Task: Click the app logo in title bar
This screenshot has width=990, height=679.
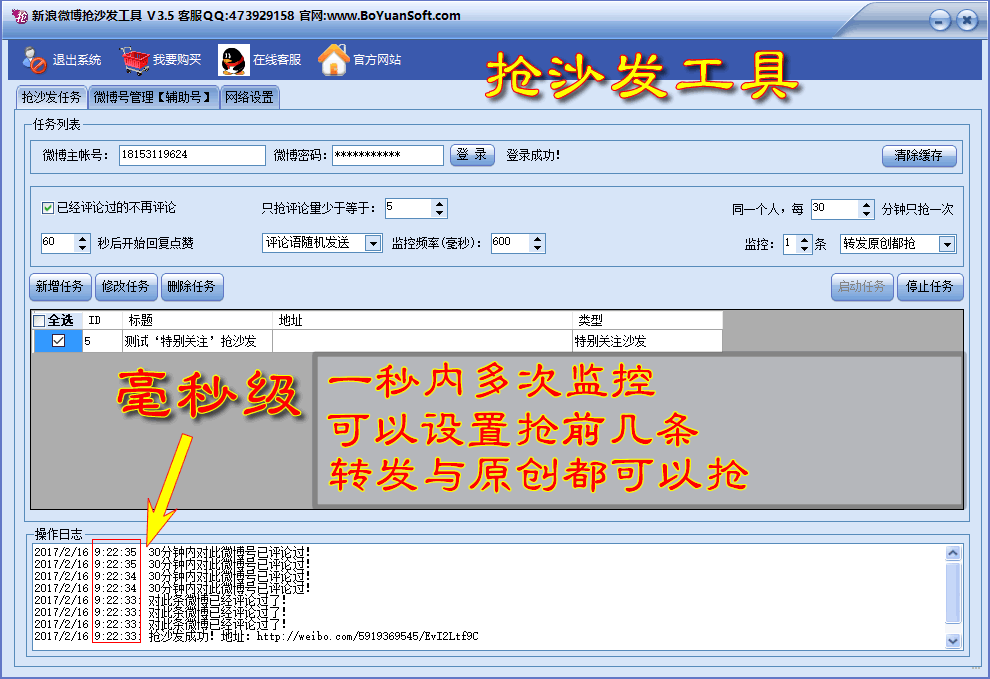Action: pyautogui.click(x=19, y=16)
